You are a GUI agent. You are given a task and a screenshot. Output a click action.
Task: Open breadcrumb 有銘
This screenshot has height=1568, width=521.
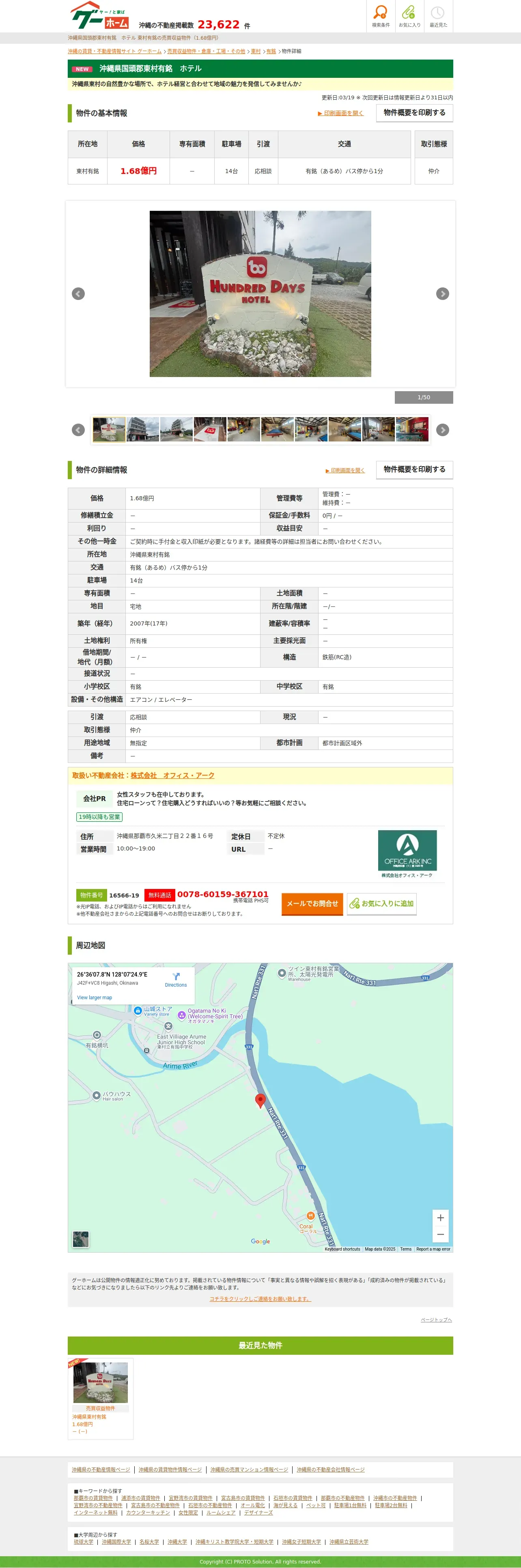coord(271,51)
